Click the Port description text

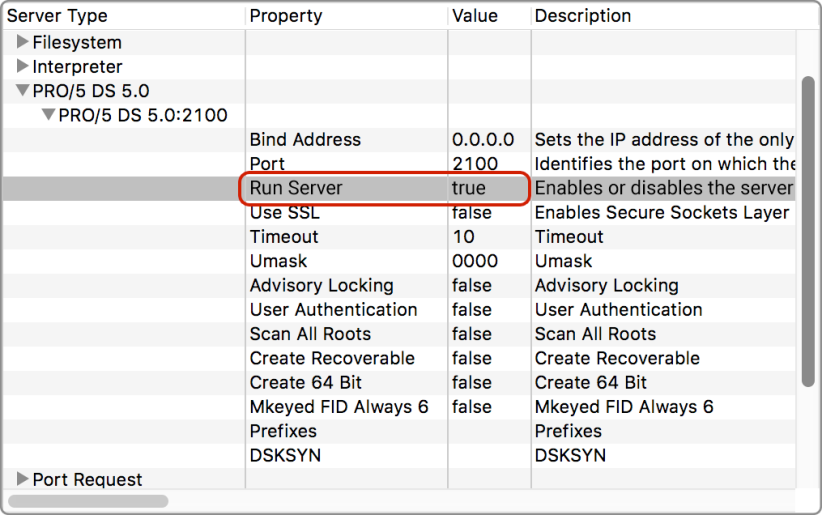[x=665, y=164]
